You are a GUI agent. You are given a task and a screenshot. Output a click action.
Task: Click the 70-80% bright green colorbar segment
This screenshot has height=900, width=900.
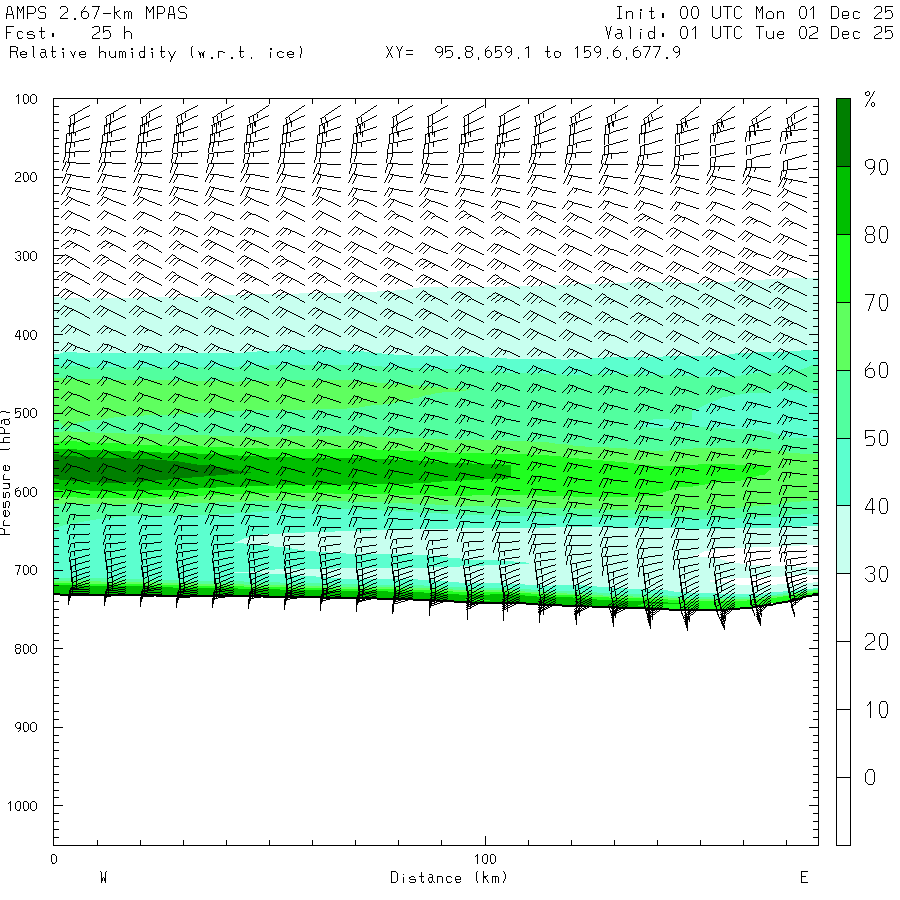pos(843,268)
